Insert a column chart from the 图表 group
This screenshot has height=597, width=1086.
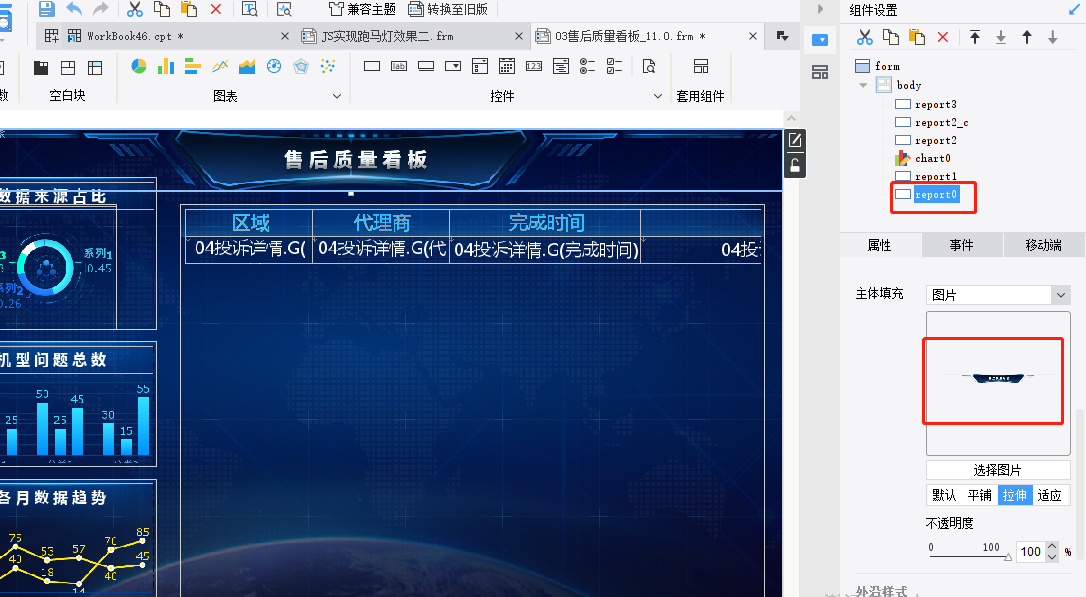(x=166, y=66)
